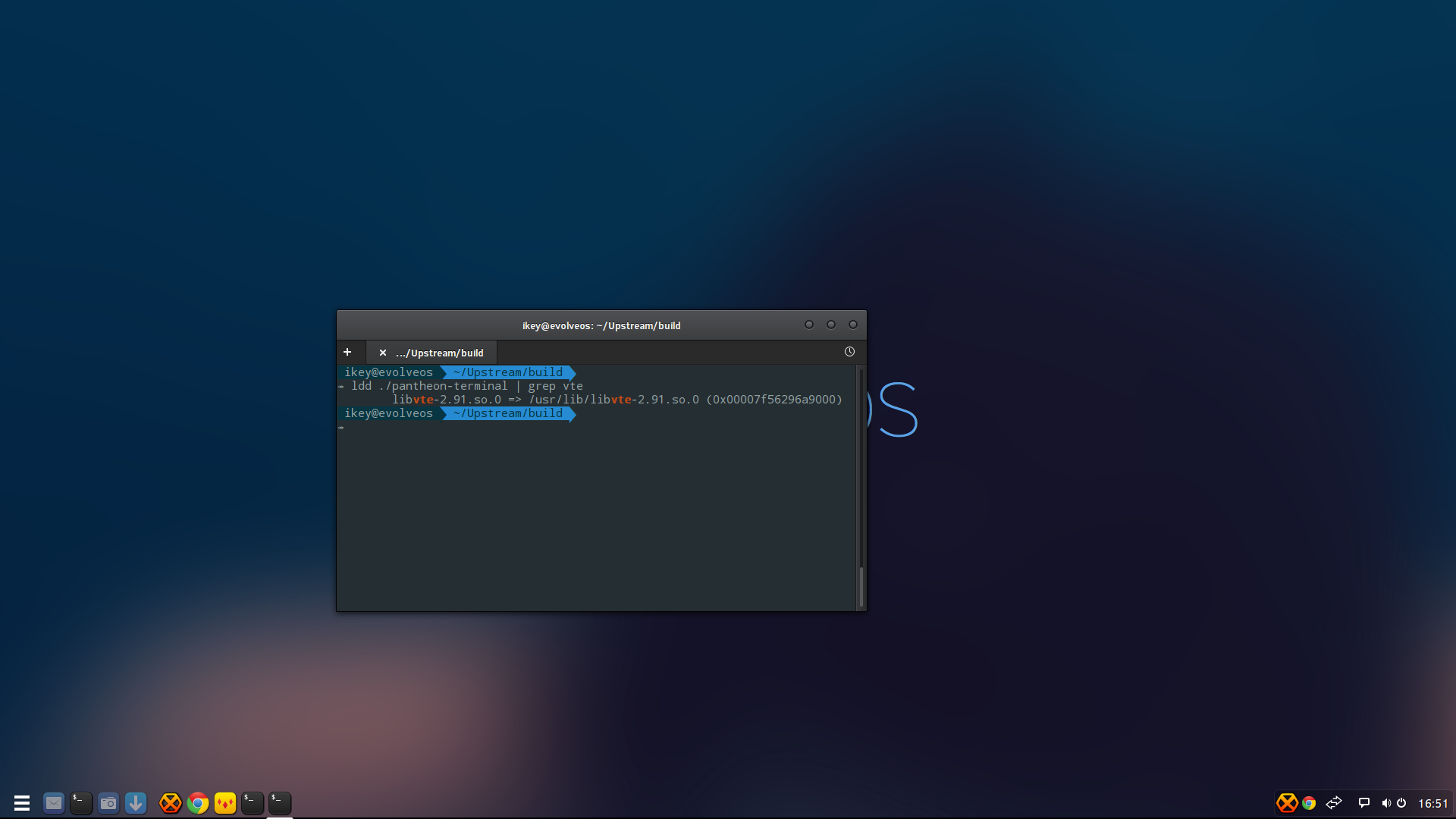This screenshot has width=1456, height=819.
Task: Click the terminal window title bar text
Action: 601,326
